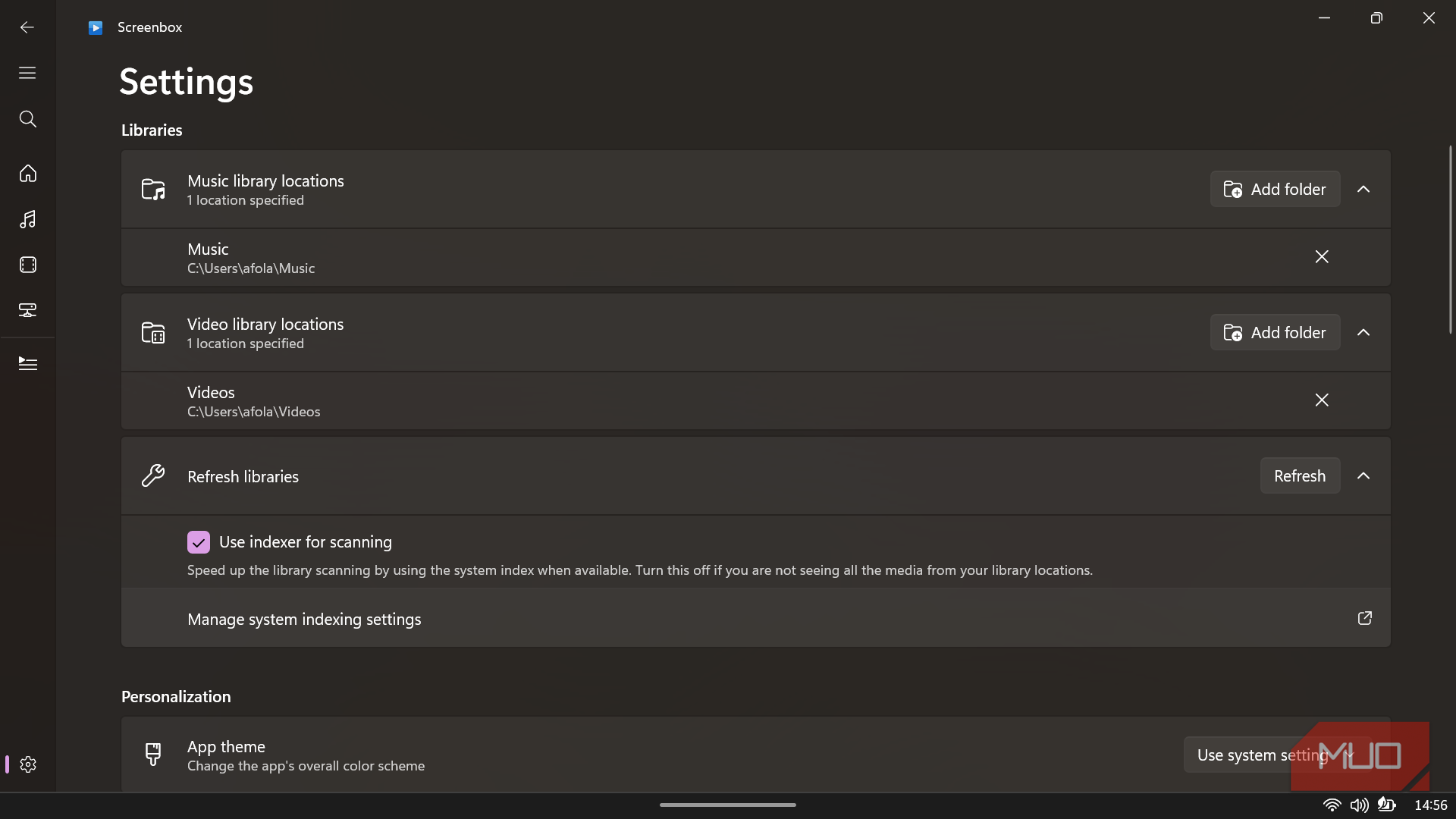Click the Personalization heading
This screenshot has height=819, width=1456.
click(x=176, y=696)
